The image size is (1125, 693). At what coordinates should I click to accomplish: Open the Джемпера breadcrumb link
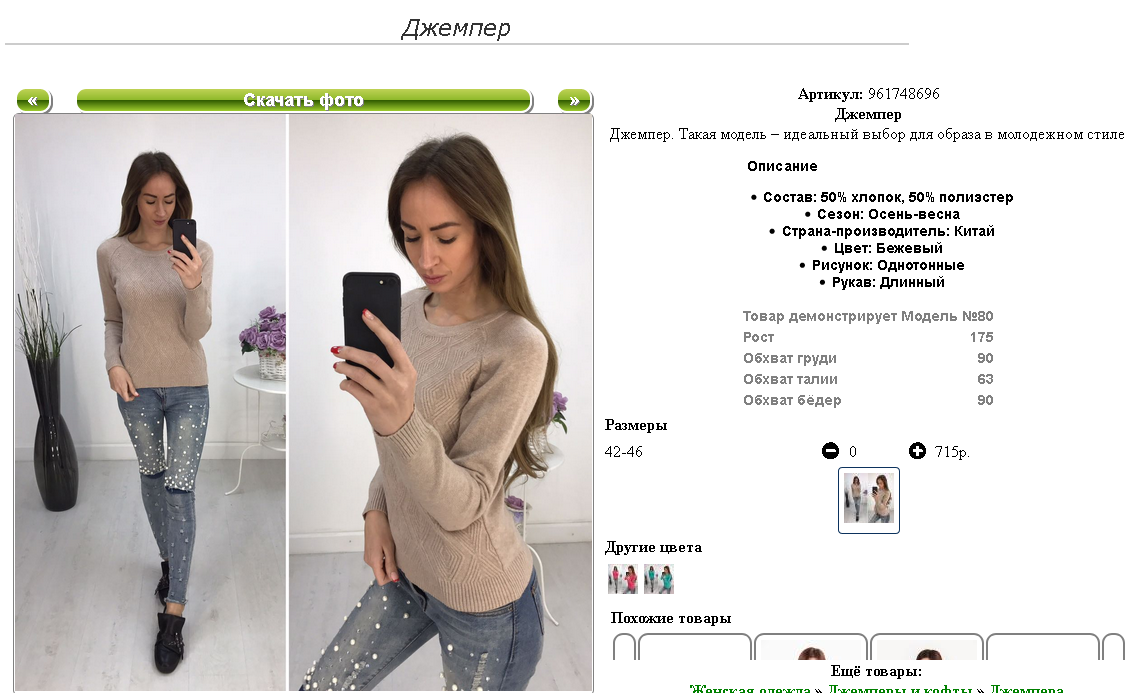tap(1027, 689)
